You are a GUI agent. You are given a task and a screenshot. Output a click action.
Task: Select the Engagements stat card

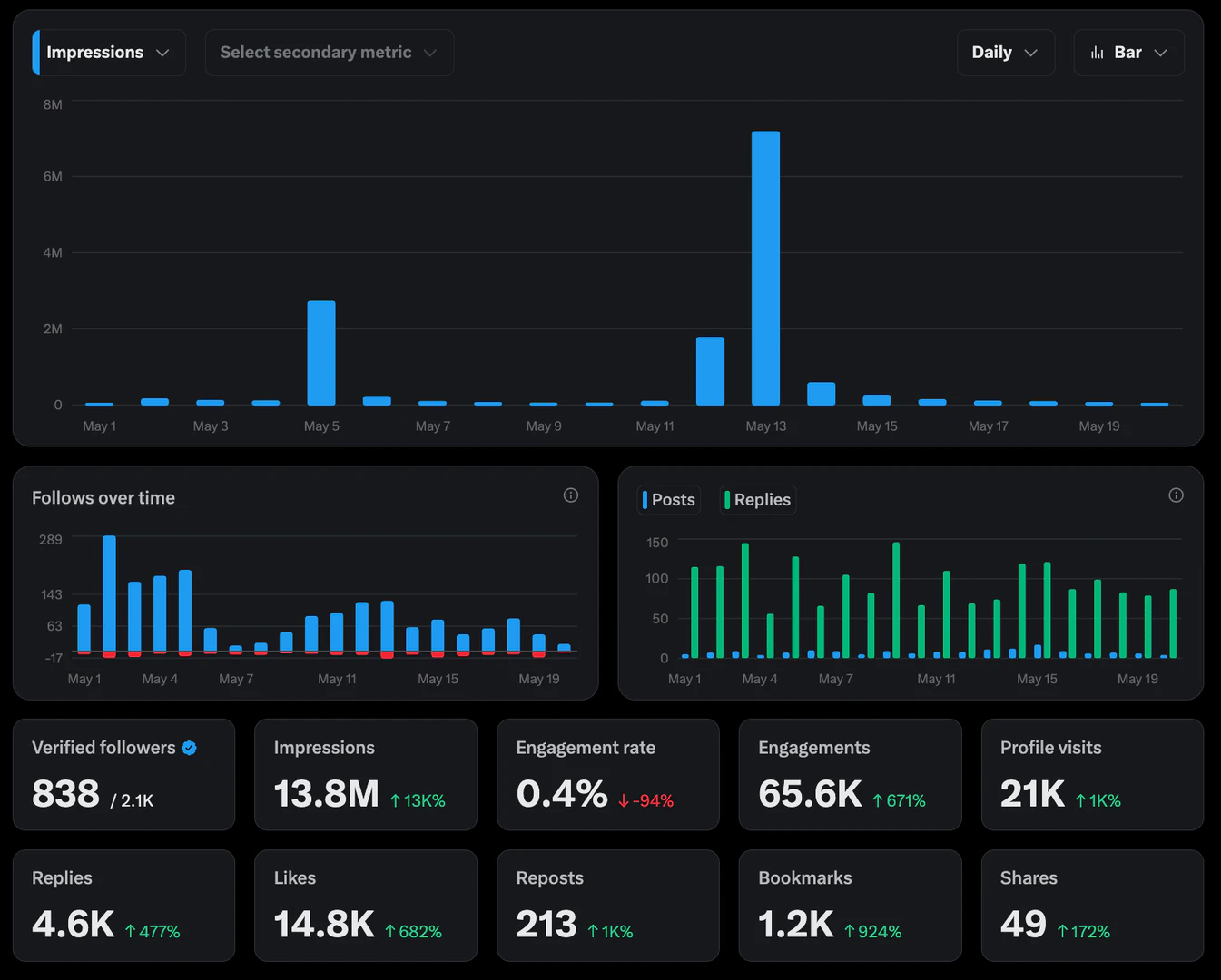(x=850, y=774)
